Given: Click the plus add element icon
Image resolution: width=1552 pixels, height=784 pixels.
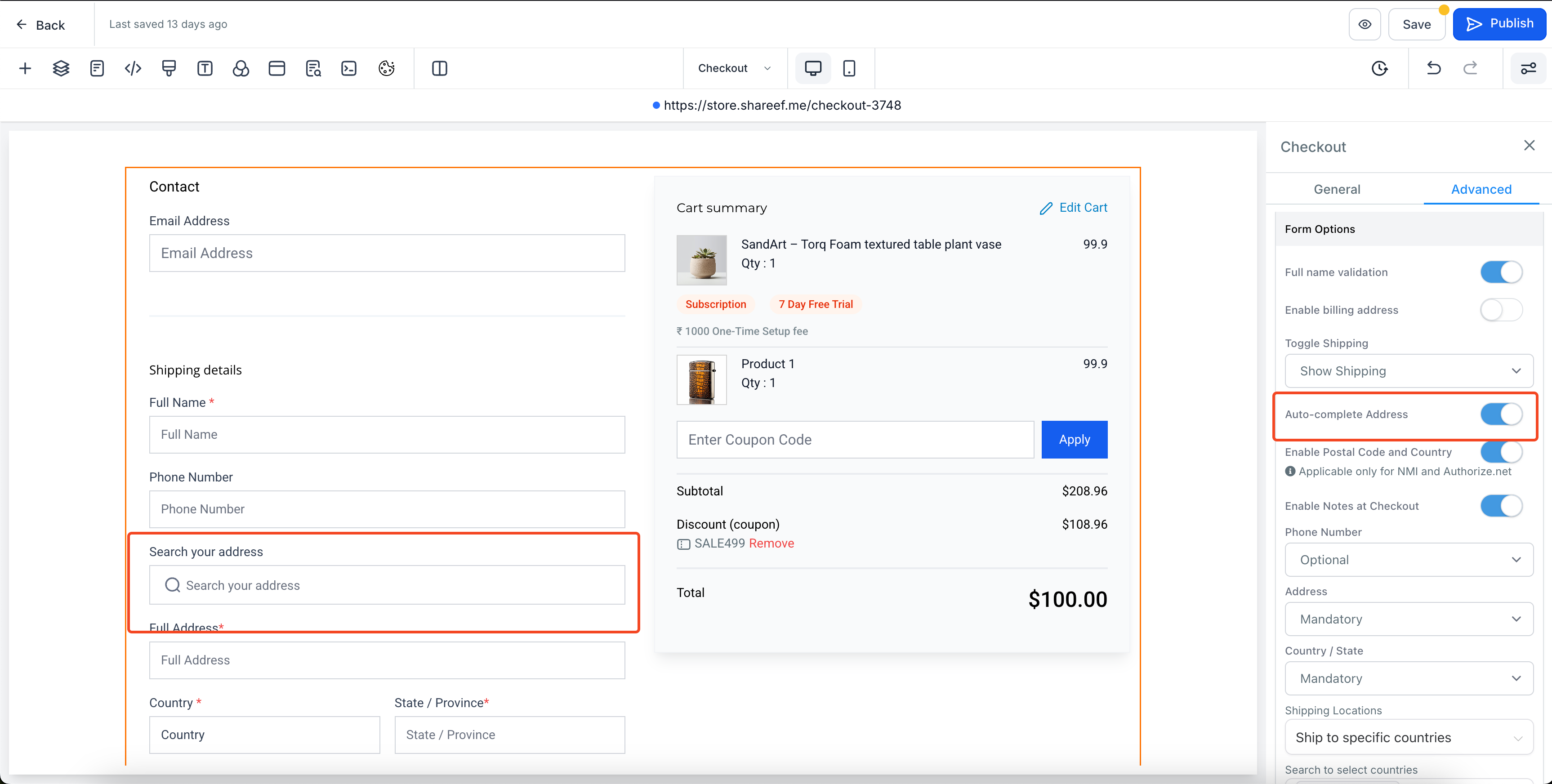Looking at the screenshot, I should pyautogui.click(x=25, y=69).
